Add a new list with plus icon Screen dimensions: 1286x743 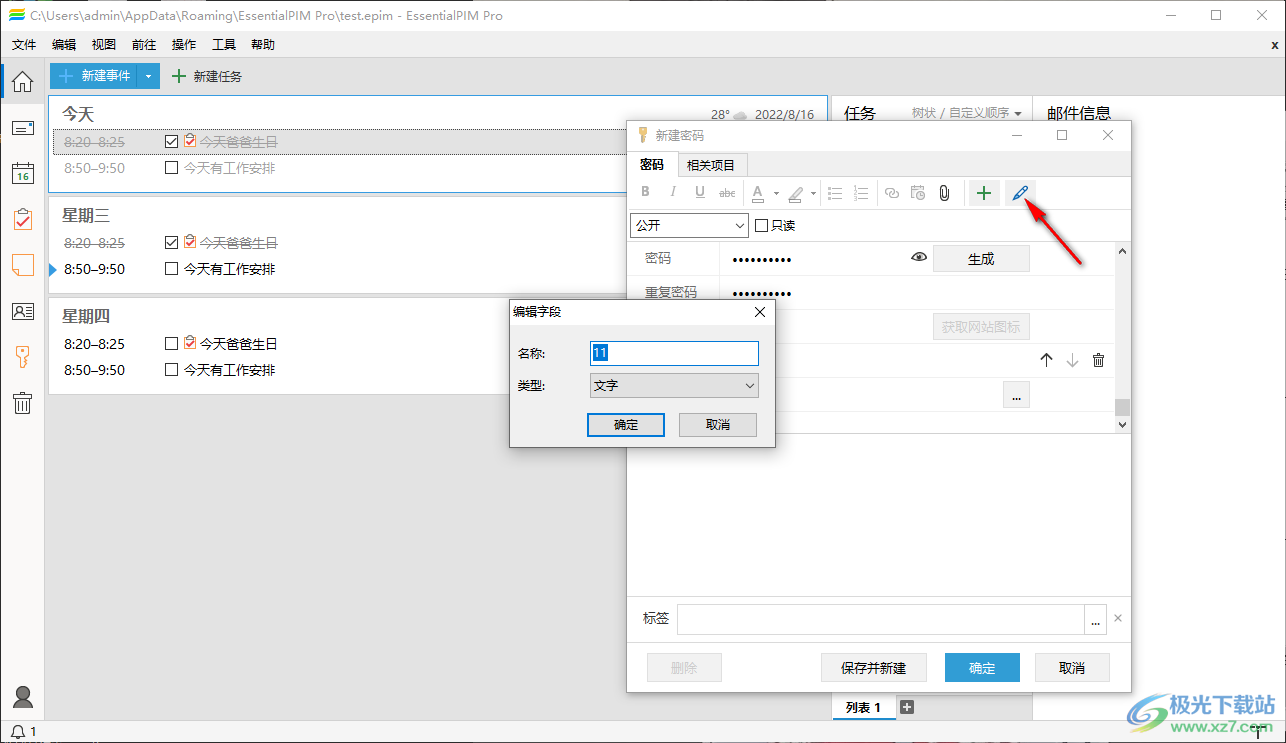[x=907, y=707]
